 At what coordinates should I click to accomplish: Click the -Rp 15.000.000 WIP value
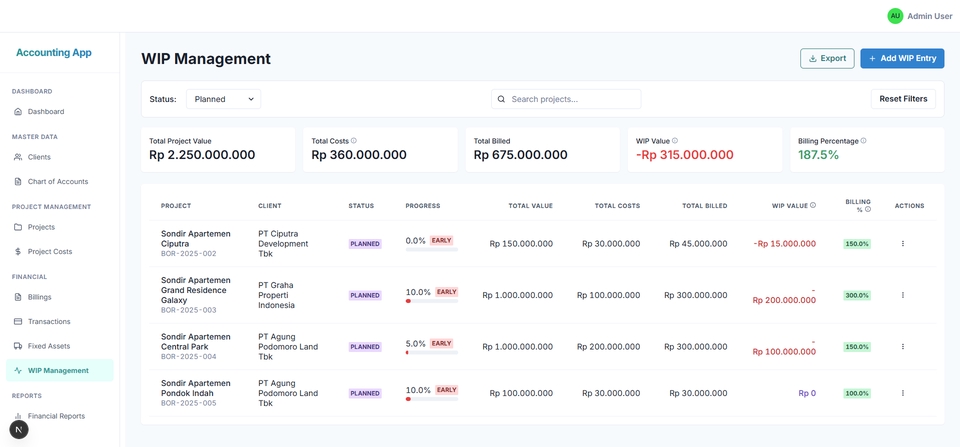[784, 244]
